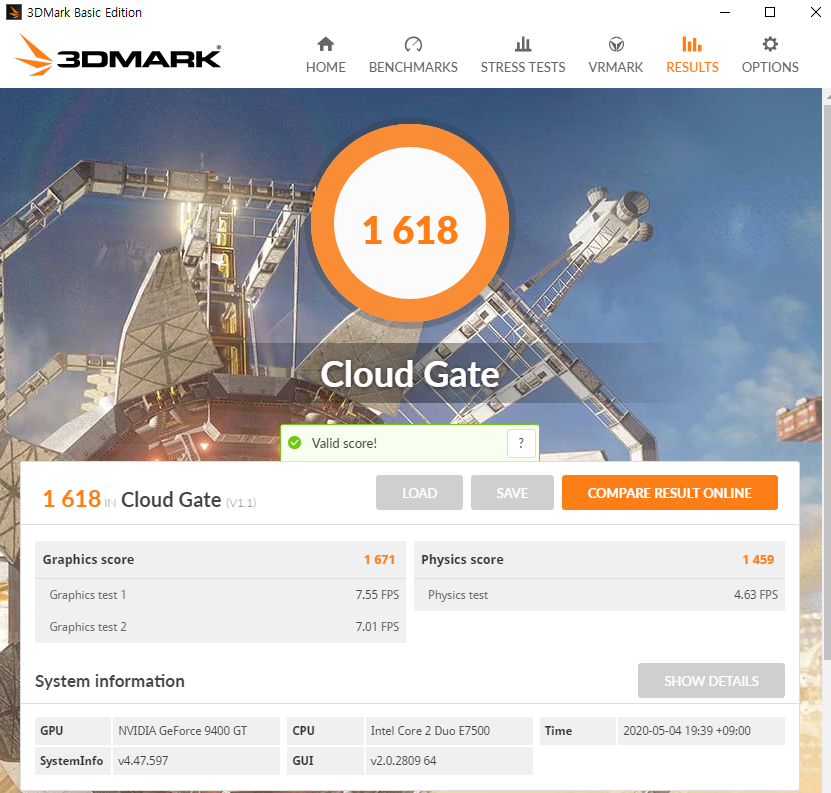Click the Results orange bars icon

coord(692,44)
